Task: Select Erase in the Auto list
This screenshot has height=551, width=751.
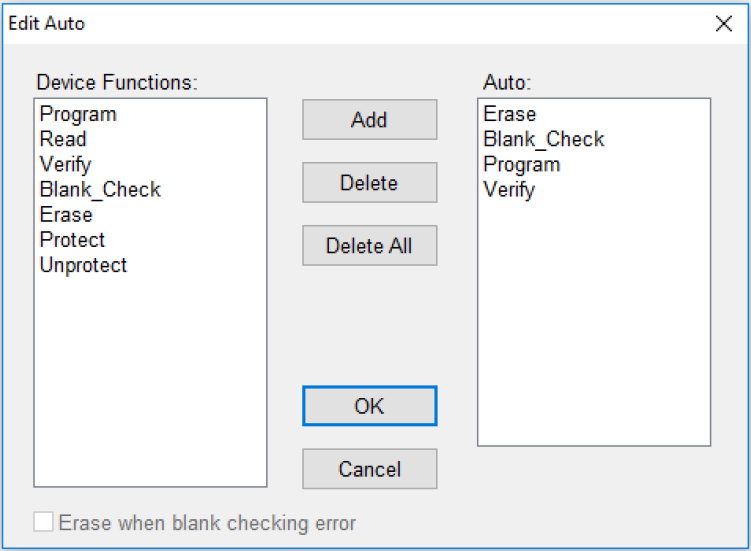Action: pyautogui.click(x=510, y=114)
